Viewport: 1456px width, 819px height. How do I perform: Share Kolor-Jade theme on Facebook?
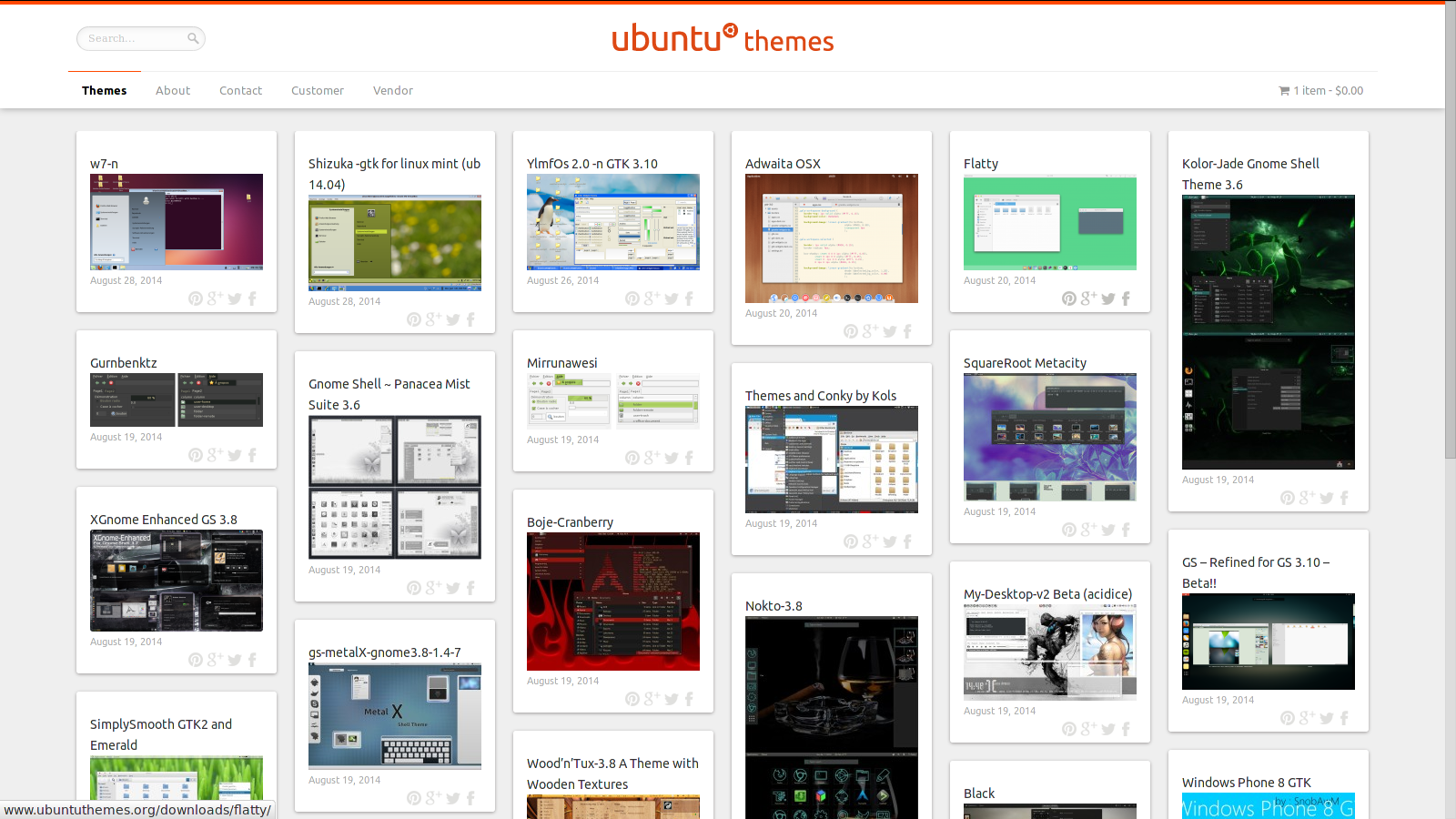[1344, 498]
